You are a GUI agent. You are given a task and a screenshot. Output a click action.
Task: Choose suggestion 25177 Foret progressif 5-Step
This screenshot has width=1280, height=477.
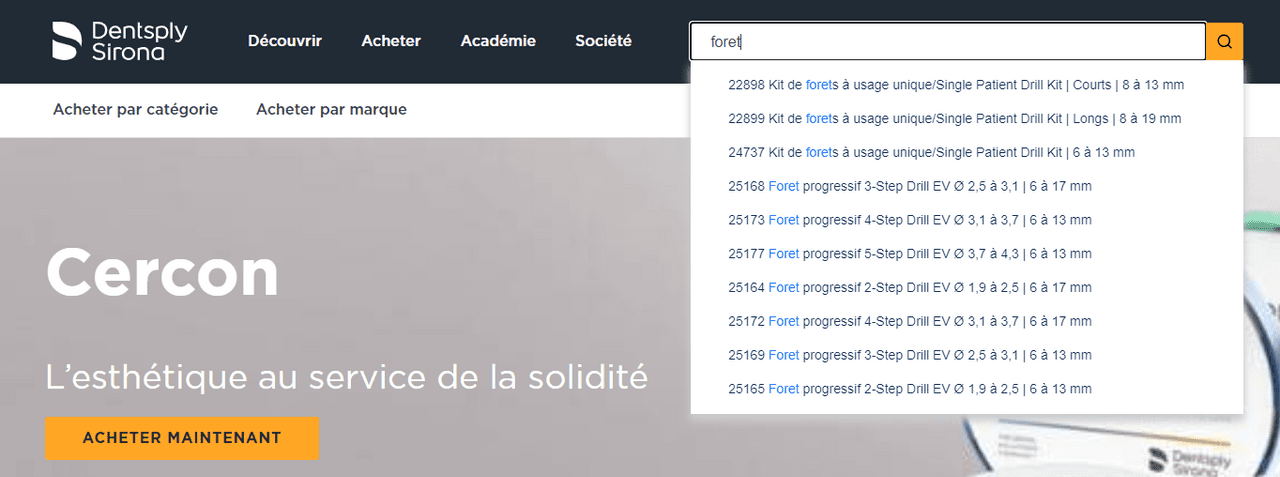coord(910,254)
